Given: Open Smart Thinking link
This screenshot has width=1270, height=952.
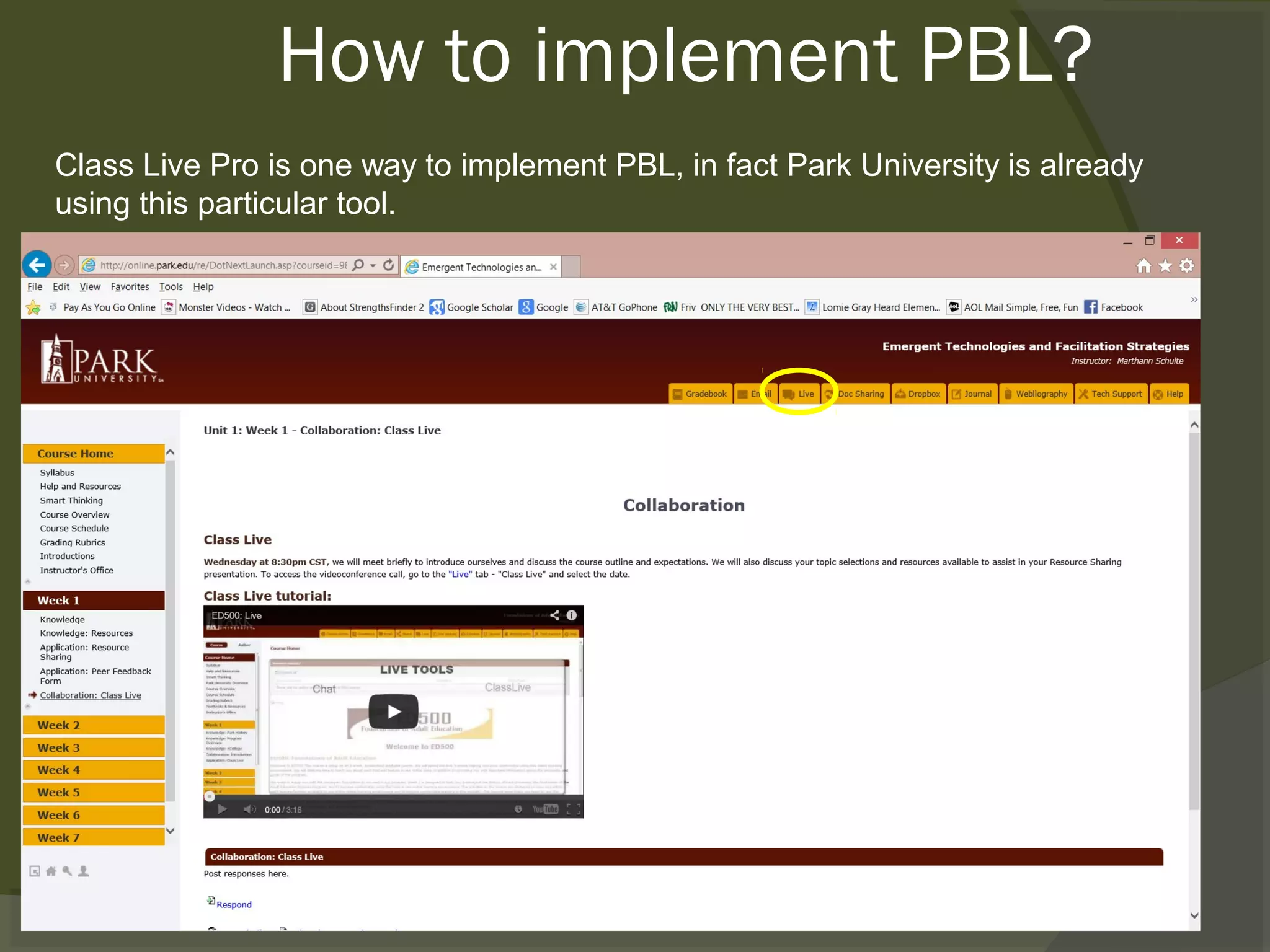Looking at the screenshot, I should [71, 501].
